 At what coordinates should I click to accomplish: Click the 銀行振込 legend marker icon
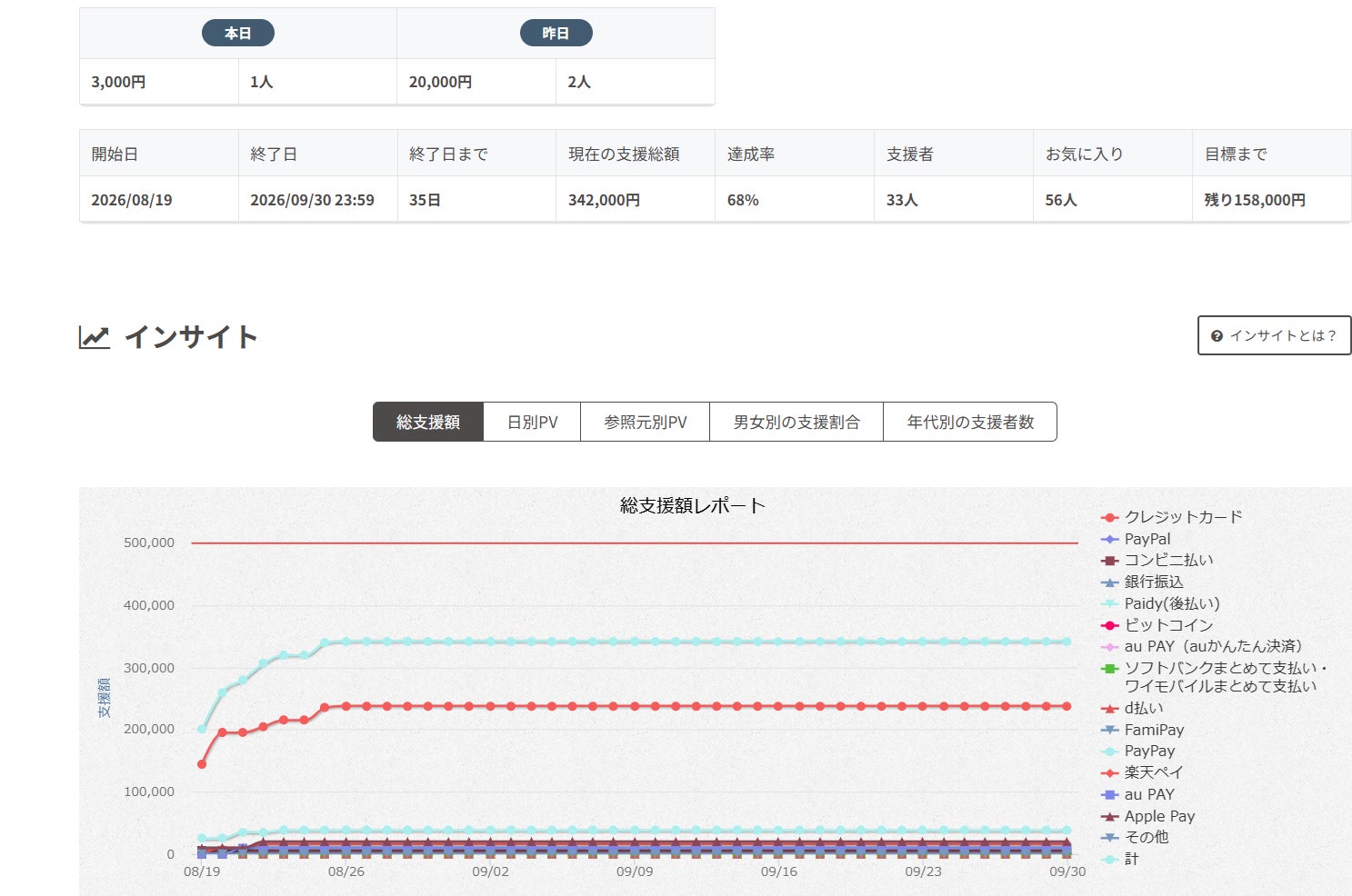point(1109,582)
